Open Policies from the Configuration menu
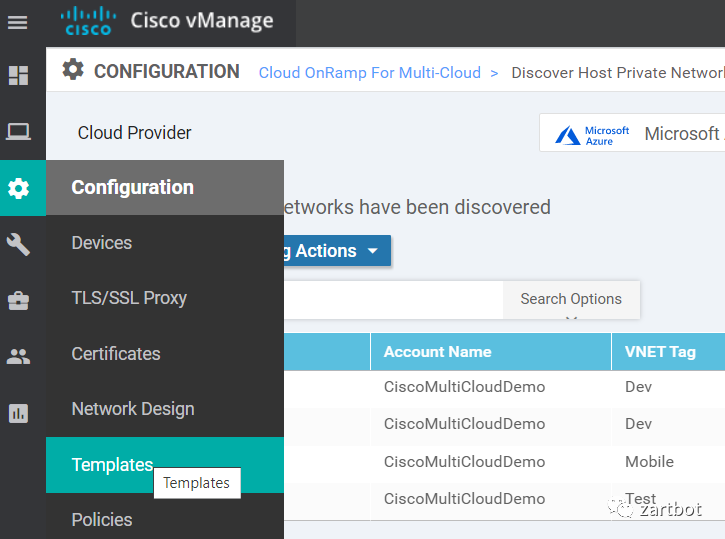The height and width of the screenshot is (539, 725). [102, 520]
